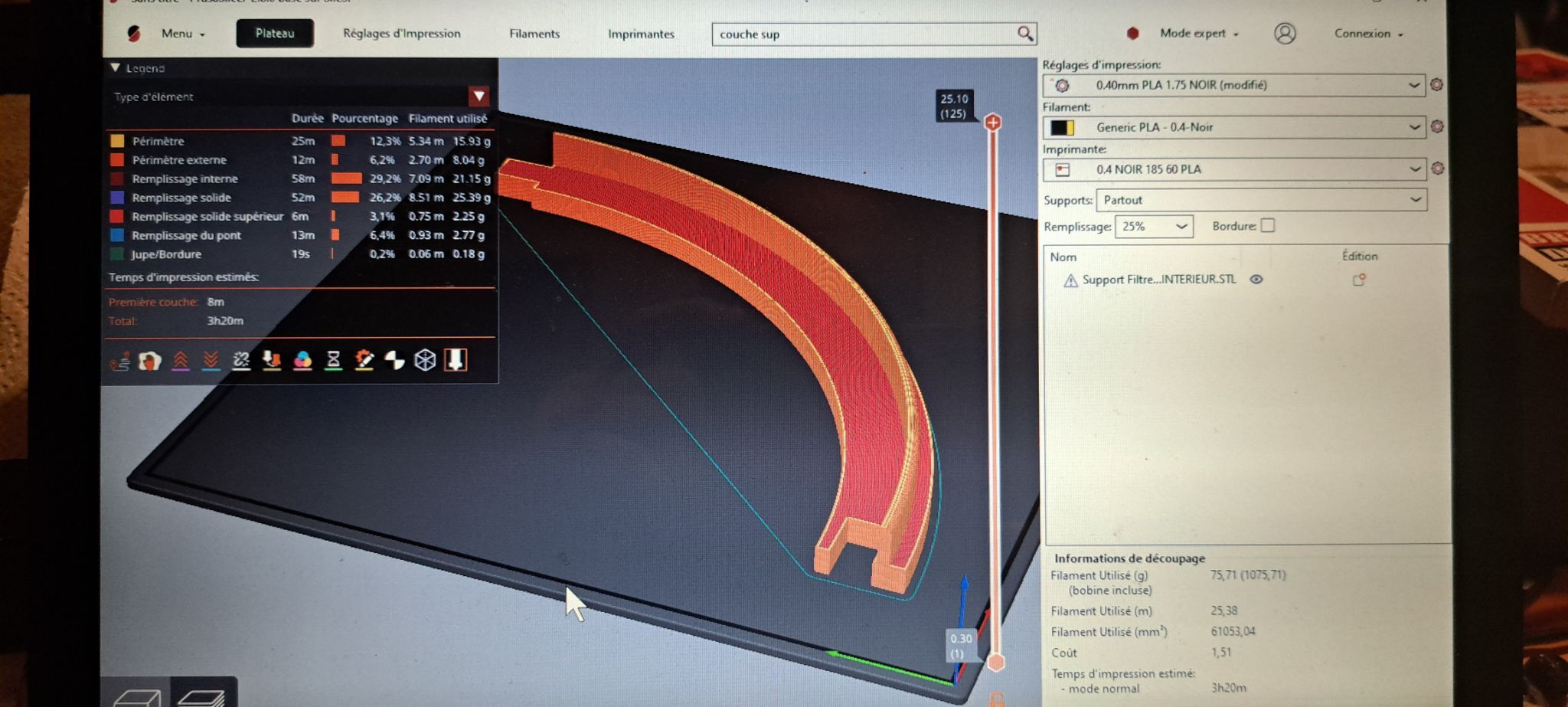Screen dimensions: 1568x707
Task: Toggle travel moves display icon
Action: point(119,361)
